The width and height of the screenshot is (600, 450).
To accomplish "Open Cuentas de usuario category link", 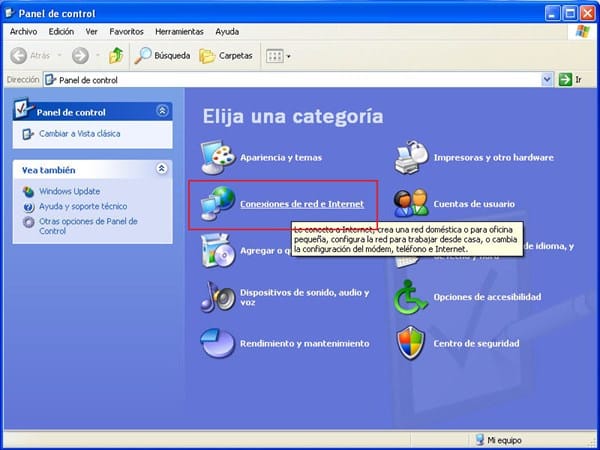I will coord(474,204).
